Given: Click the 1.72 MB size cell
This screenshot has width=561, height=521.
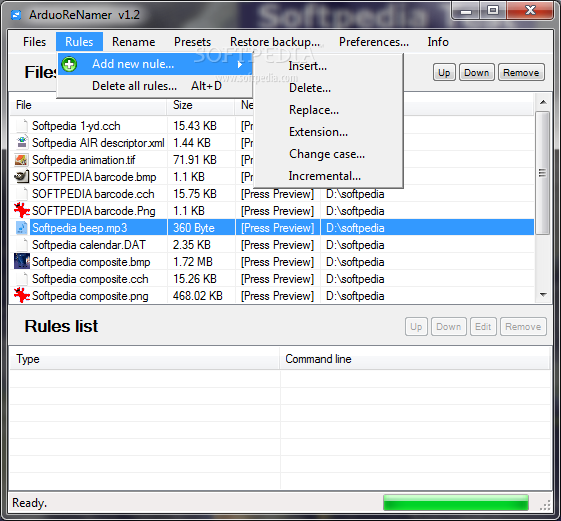Looking at the screenshot, I should (201, 262).
